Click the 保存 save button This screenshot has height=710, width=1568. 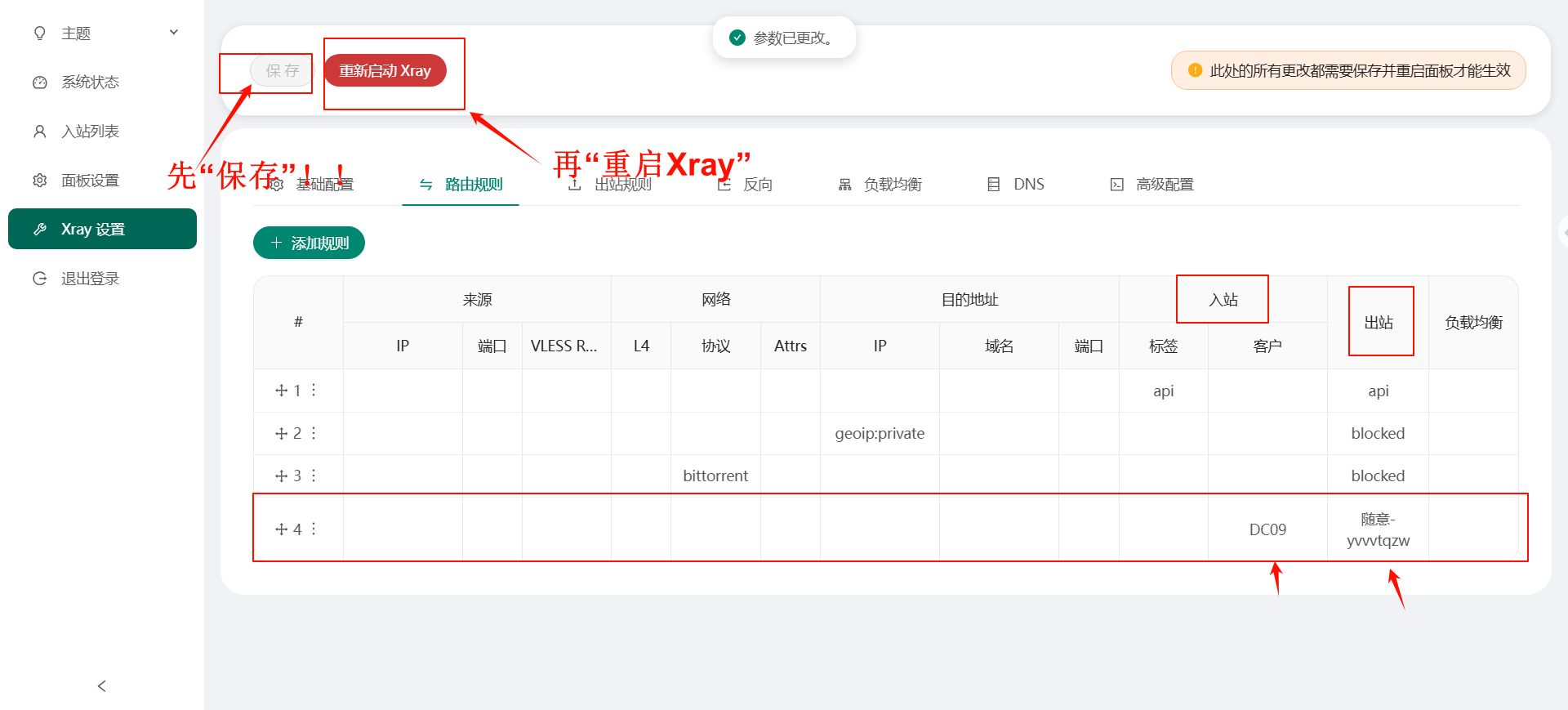(282, 71)
